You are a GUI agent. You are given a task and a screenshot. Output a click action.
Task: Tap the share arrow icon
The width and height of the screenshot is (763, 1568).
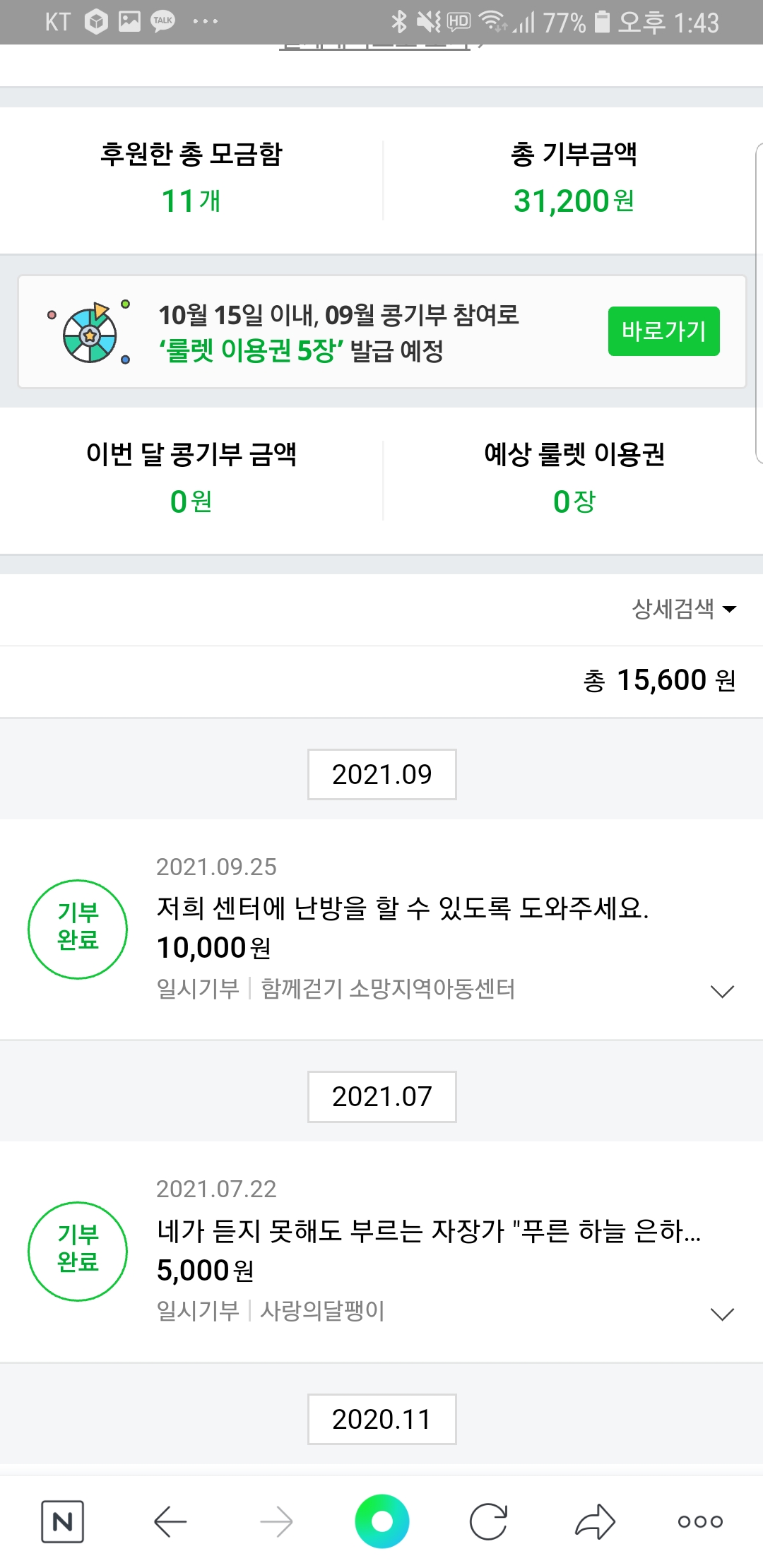pos(595,1521)
